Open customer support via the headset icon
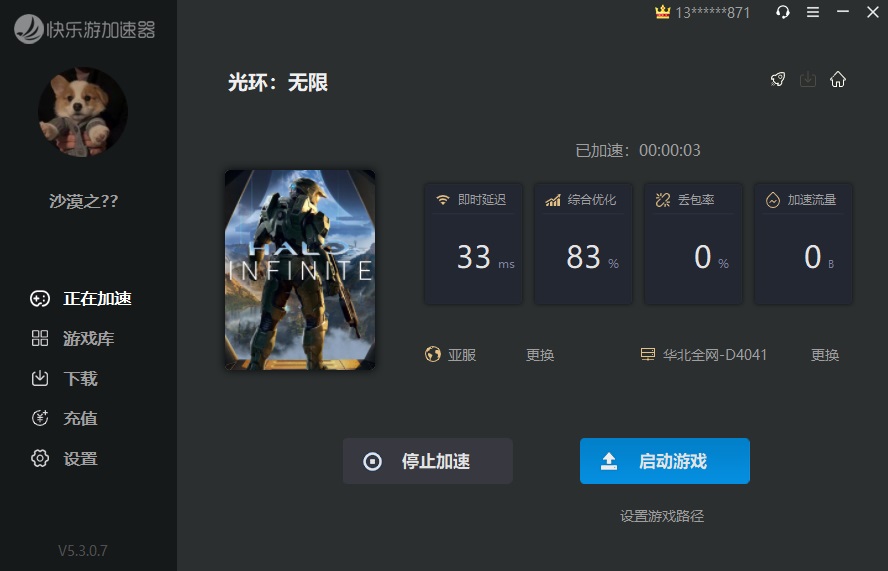 783,12
